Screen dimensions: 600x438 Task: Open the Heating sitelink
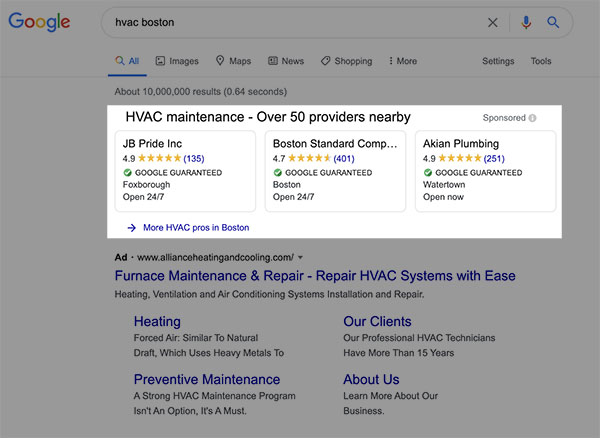tap(157, 321)
